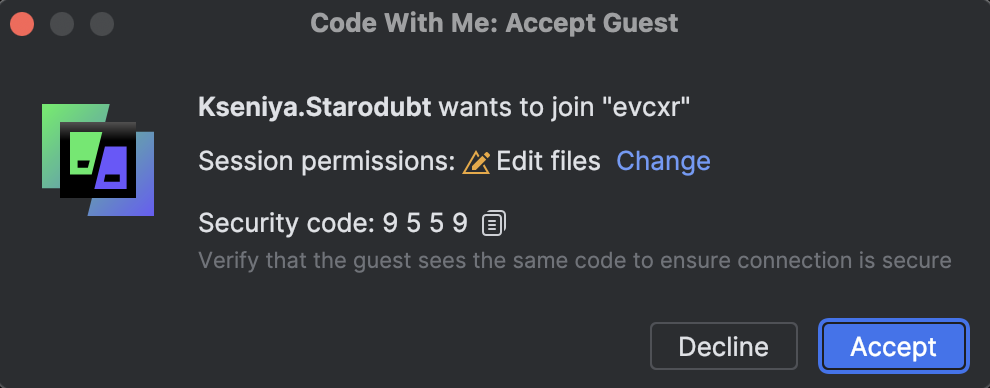Click the "evcxr" project name
990x388 pixels.
(648, 108)
